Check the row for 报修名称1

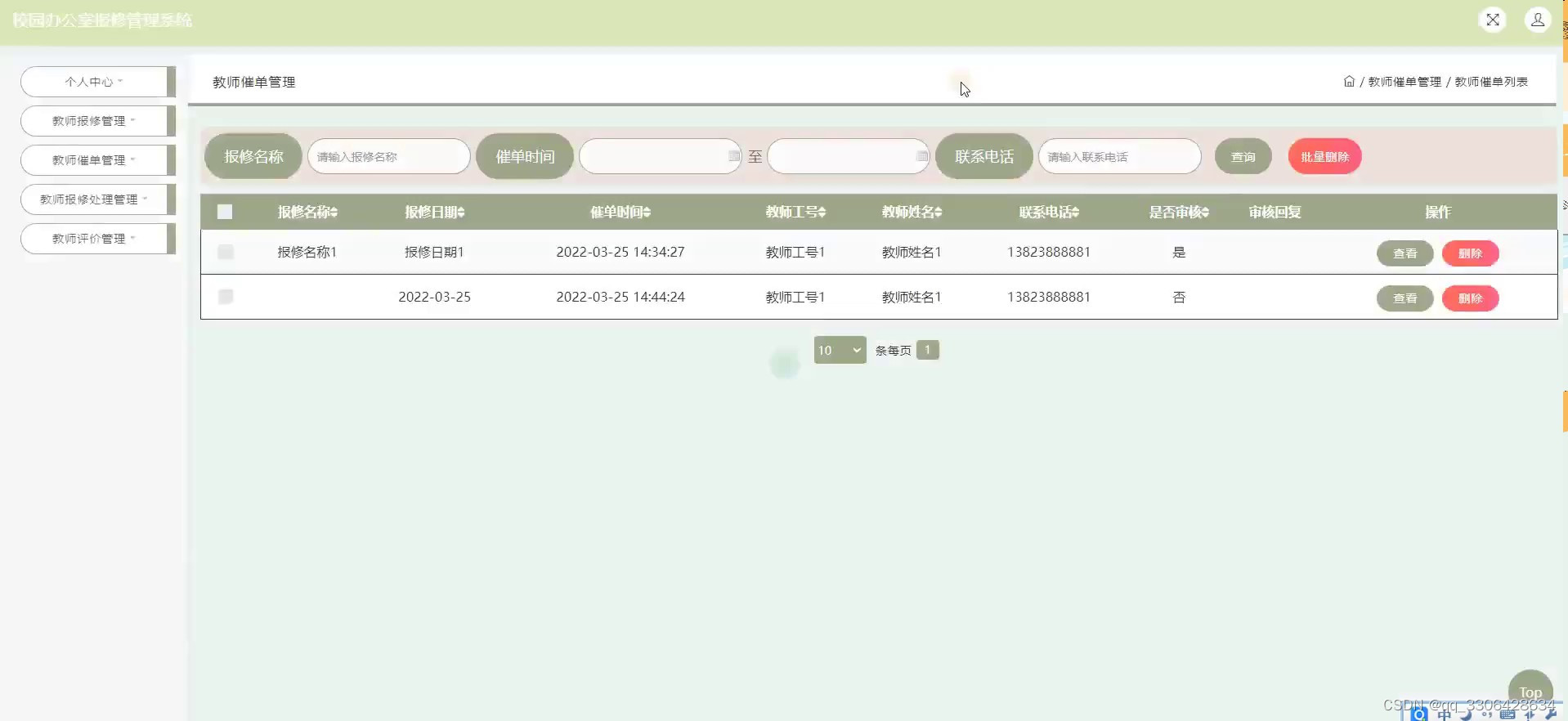[x=226, y=252]
